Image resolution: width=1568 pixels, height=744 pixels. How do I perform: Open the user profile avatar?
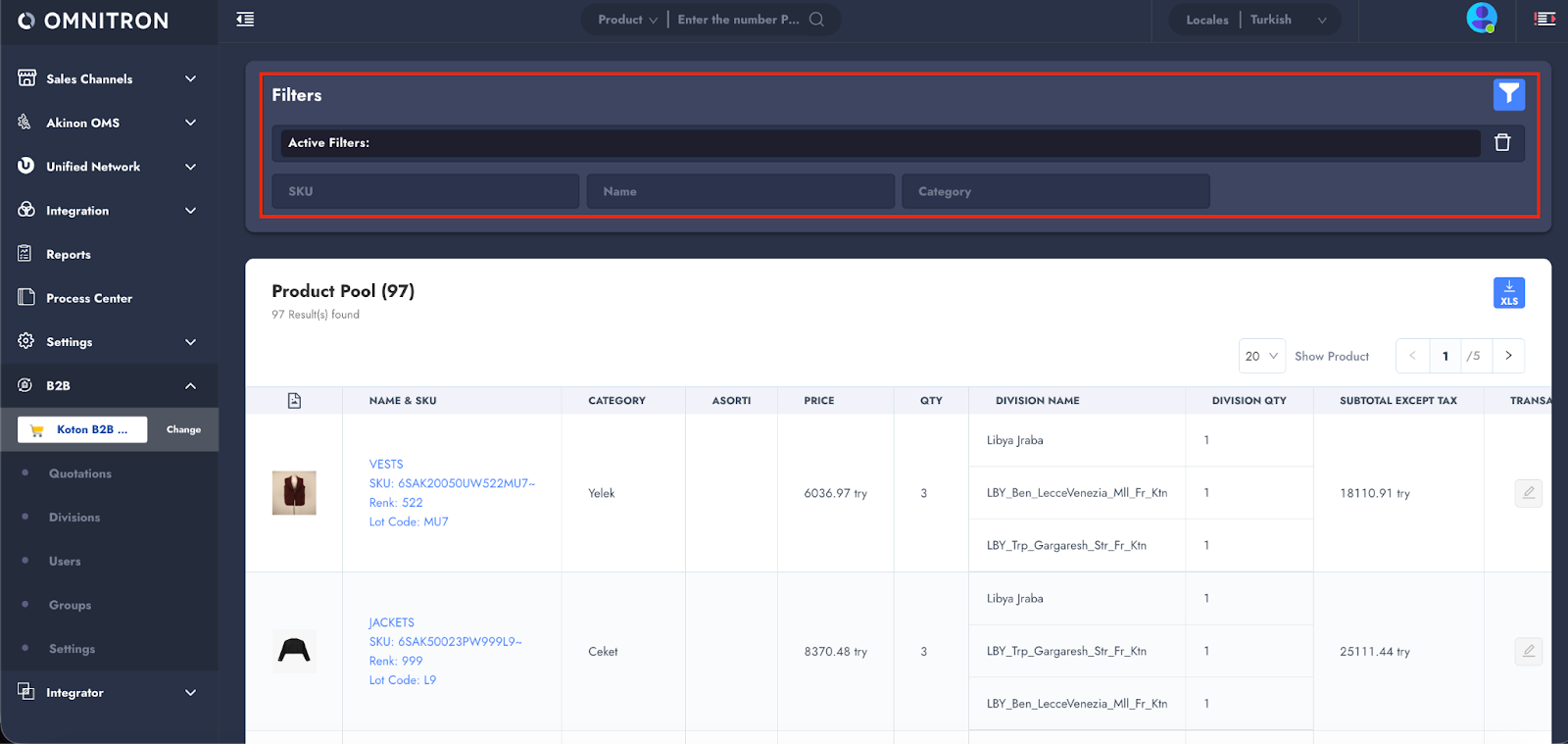[x=1481, y=18]
